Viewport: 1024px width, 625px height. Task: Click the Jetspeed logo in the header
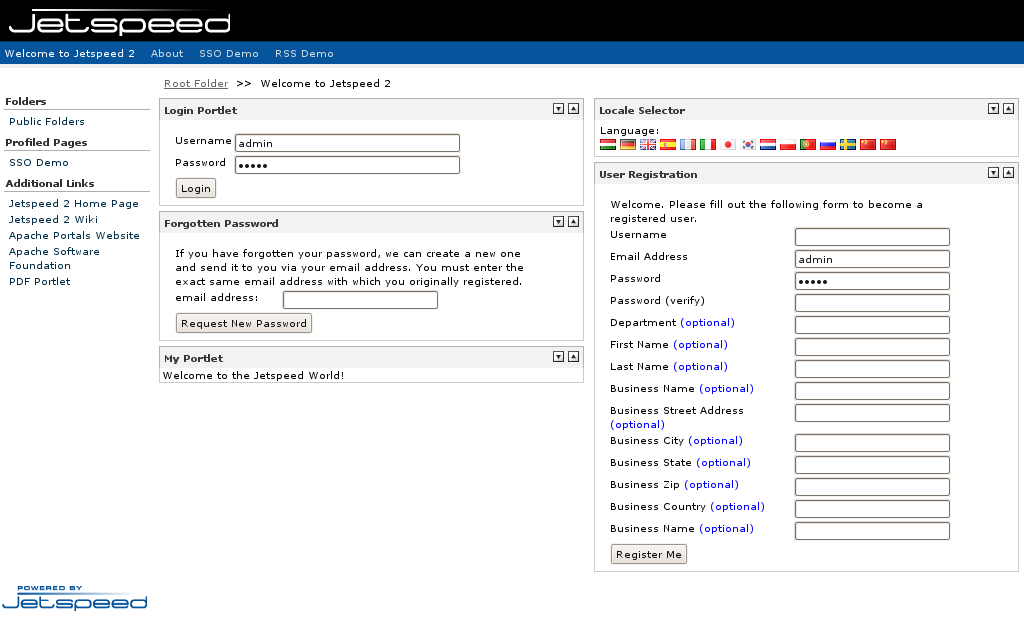pos(120,22)
